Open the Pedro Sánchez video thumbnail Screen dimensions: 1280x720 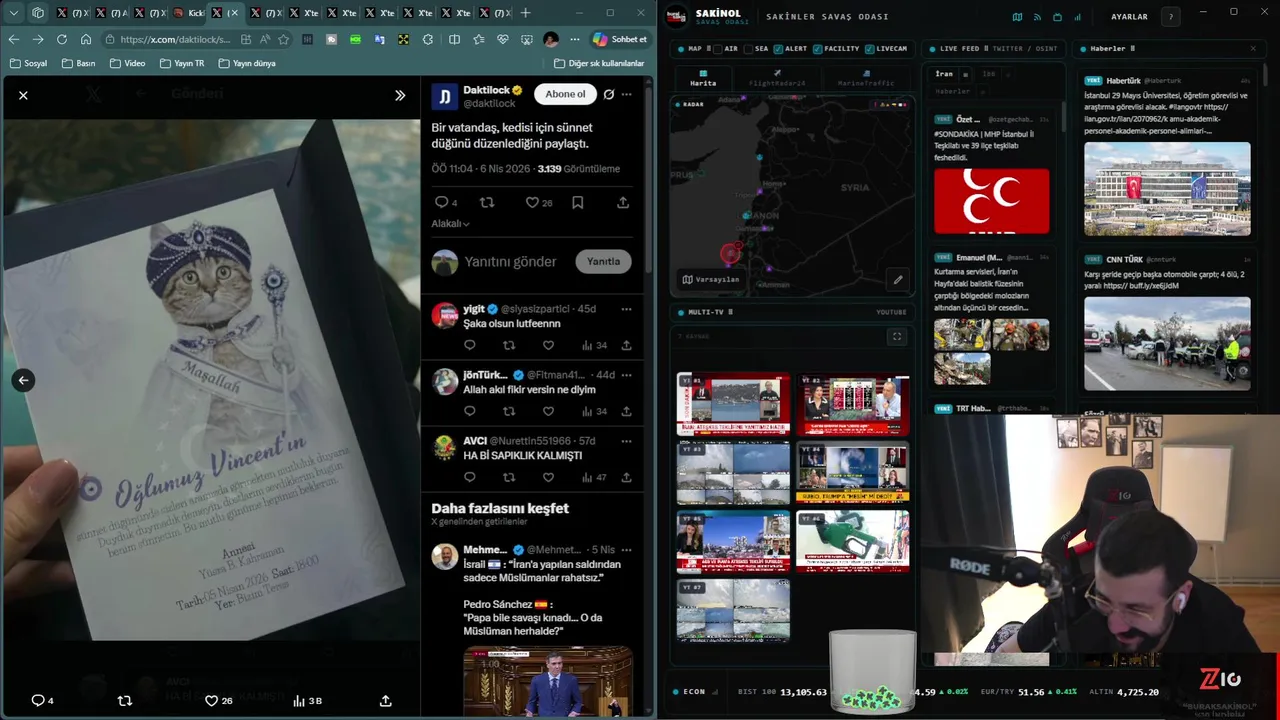click(x=547, y=680)
